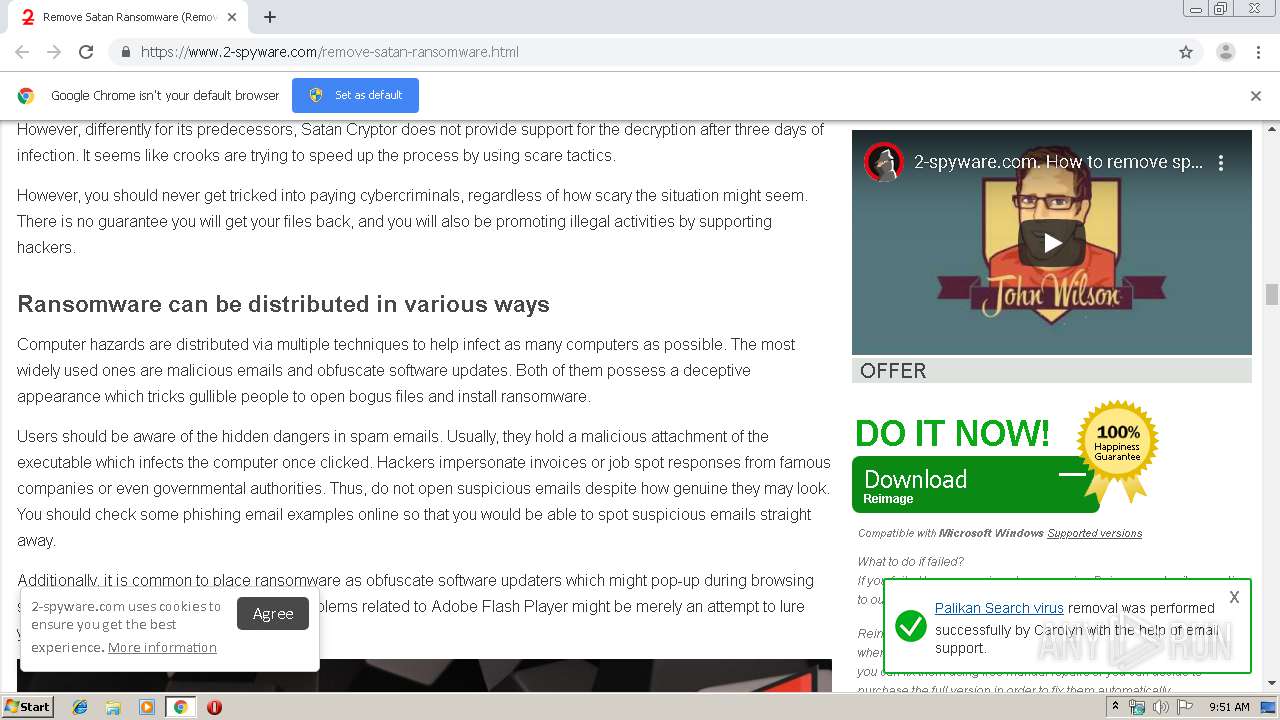
Task: Open video title link
Action: (x=1058, y=162)
